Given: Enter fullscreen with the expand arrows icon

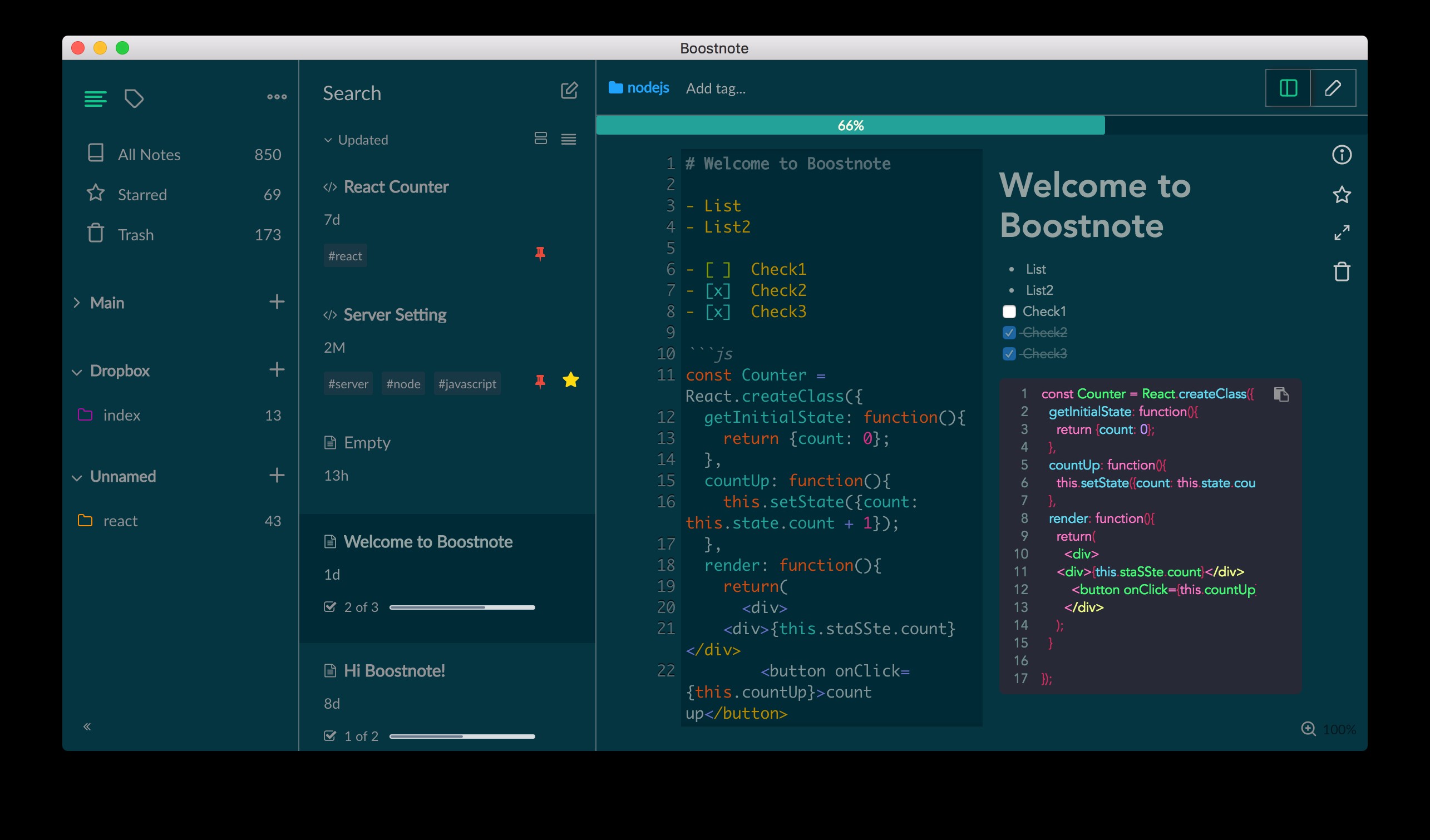Looking at the screenshot, I should pos(1342,233).
